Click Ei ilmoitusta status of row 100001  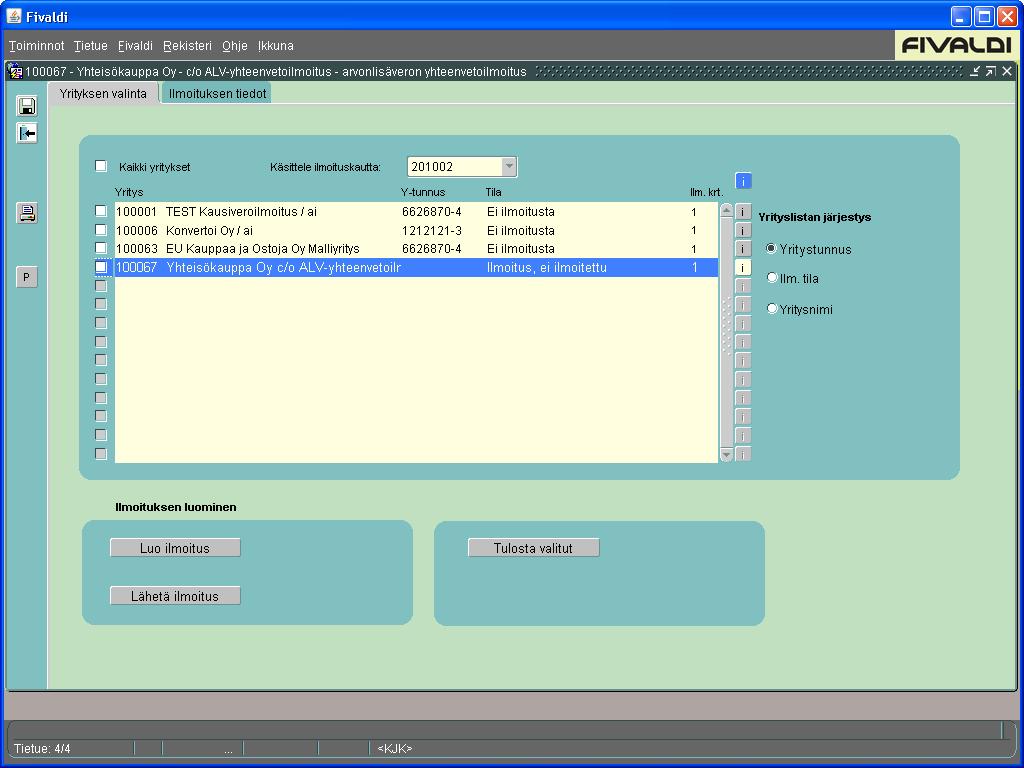click(x=520, y=212)
